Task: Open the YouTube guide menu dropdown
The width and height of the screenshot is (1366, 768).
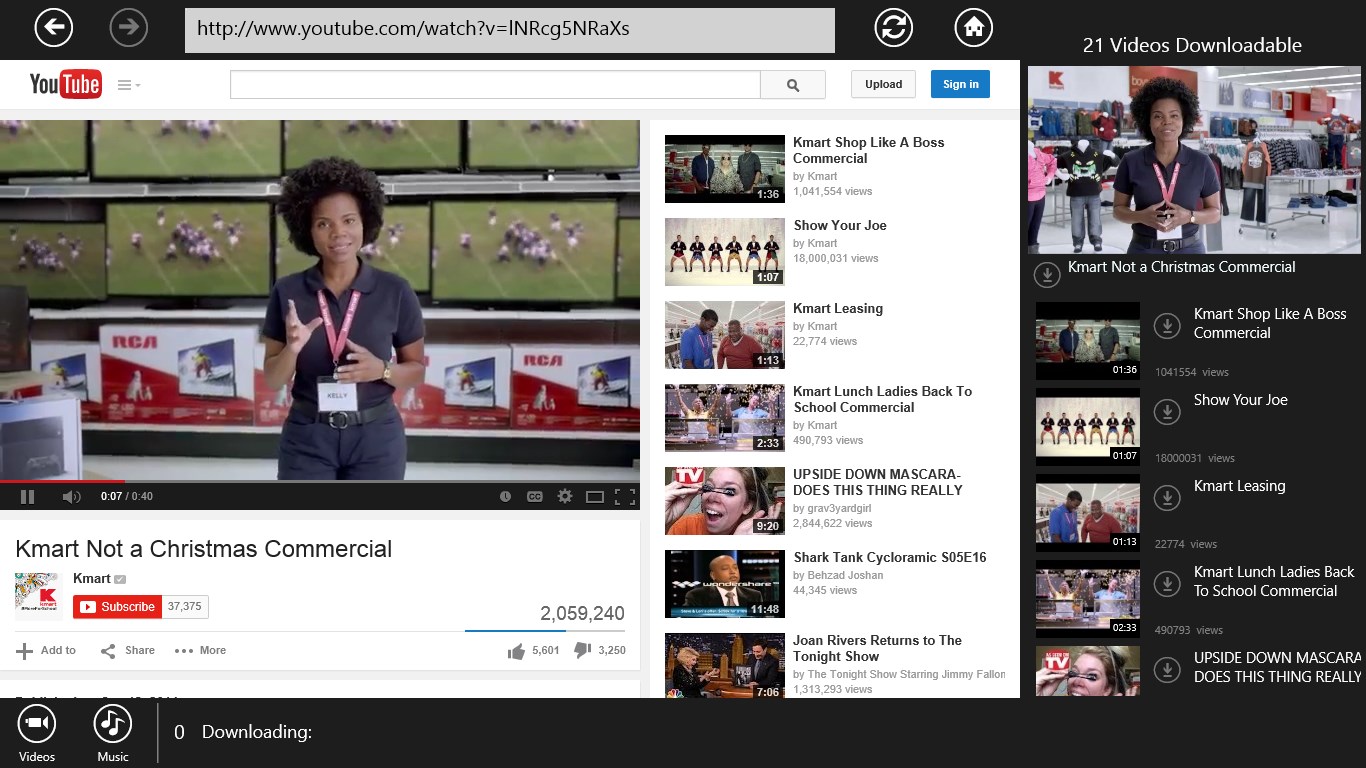Action: coord(128,85)
